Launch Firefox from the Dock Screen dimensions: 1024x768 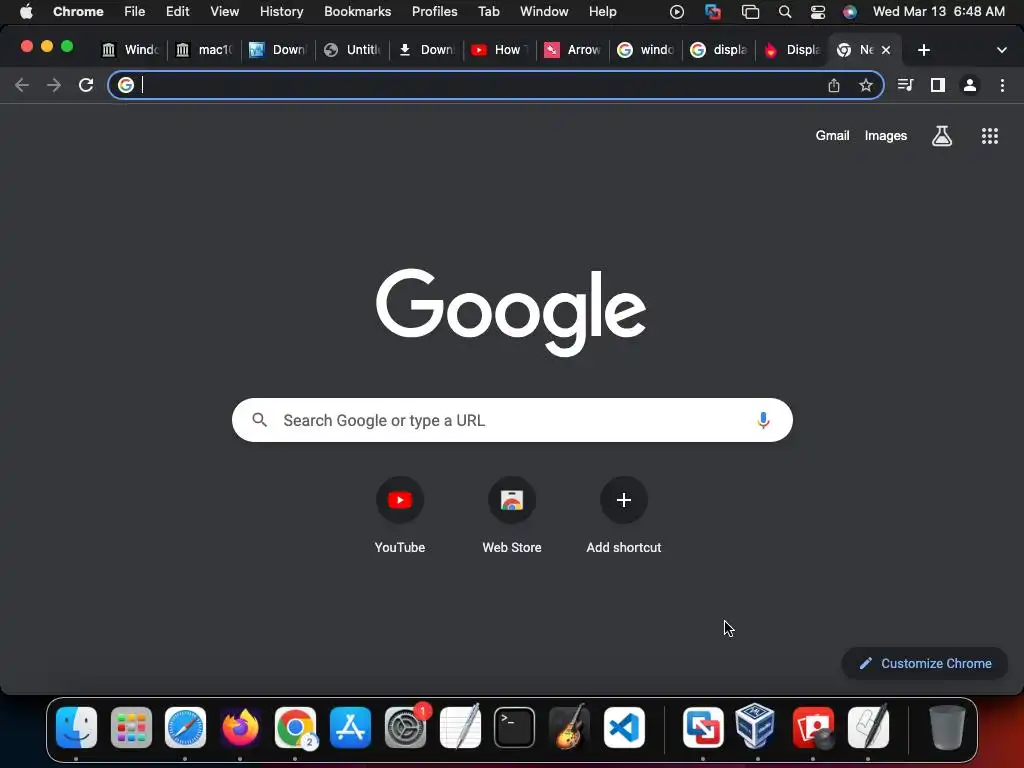coord(240,728)
